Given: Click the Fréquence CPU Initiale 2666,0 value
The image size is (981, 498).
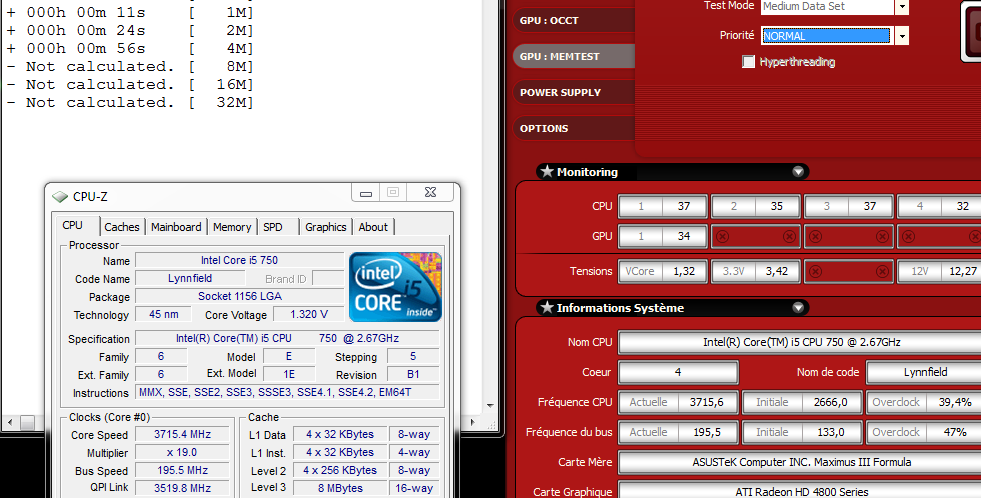Looking at the screenshot, I should pyautogui.click(x=801, y=402).
